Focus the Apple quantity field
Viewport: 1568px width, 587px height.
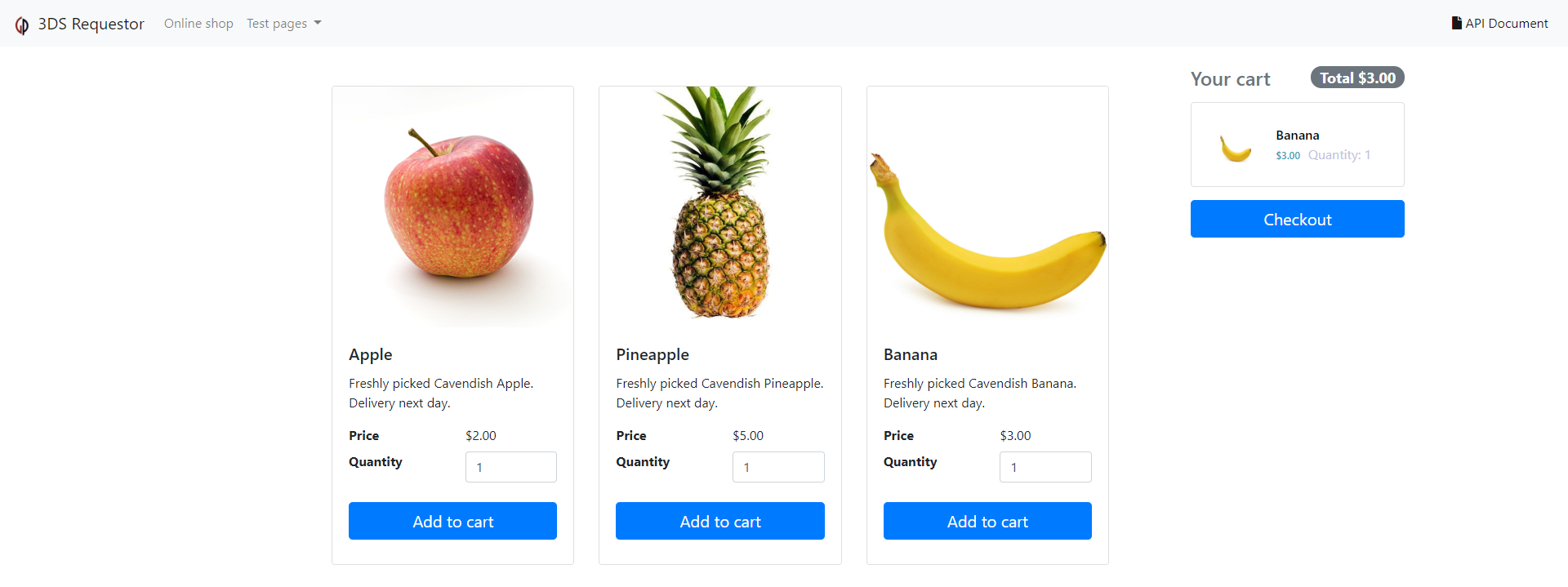pyautogui.click(x=510, y=467)
